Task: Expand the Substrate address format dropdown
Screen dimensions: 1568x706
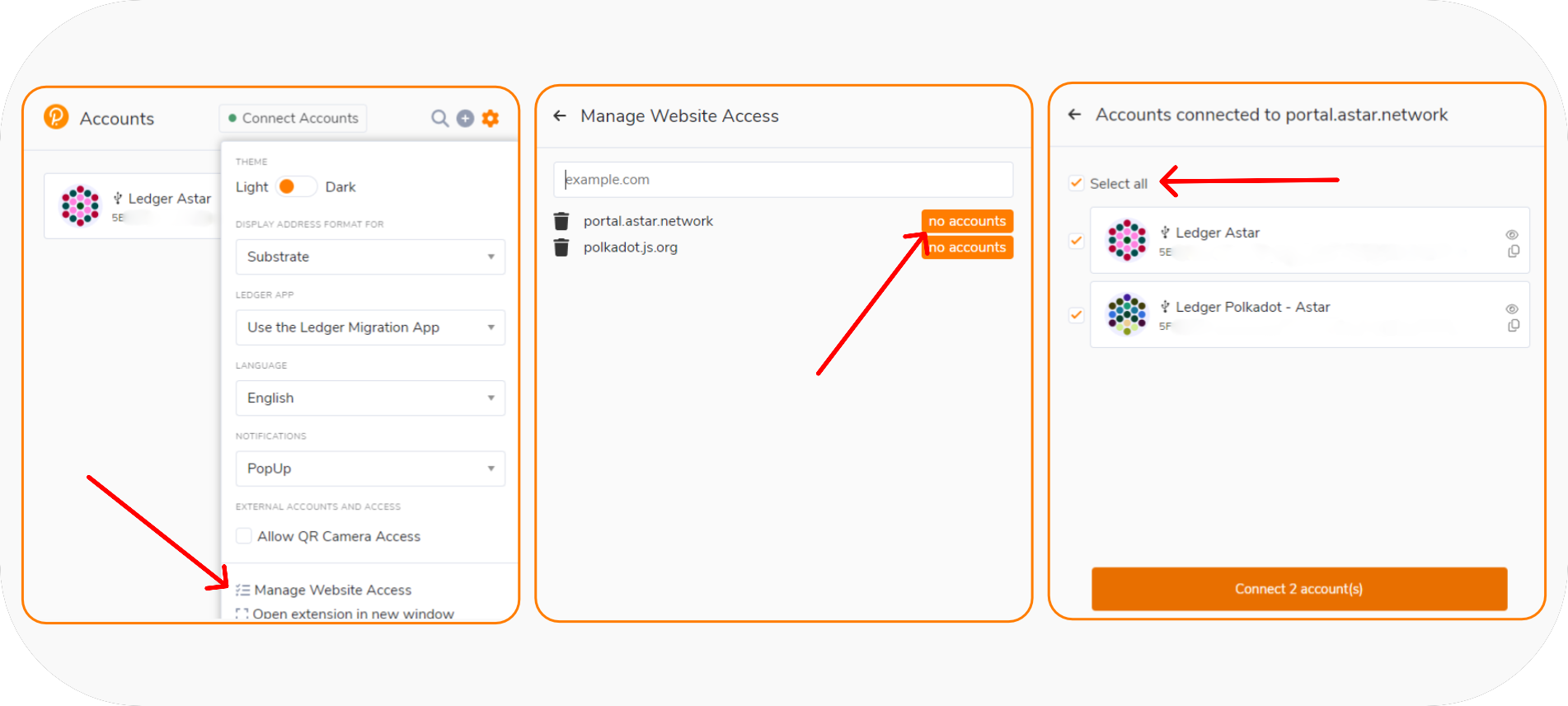Action: [x=370, y=257]
